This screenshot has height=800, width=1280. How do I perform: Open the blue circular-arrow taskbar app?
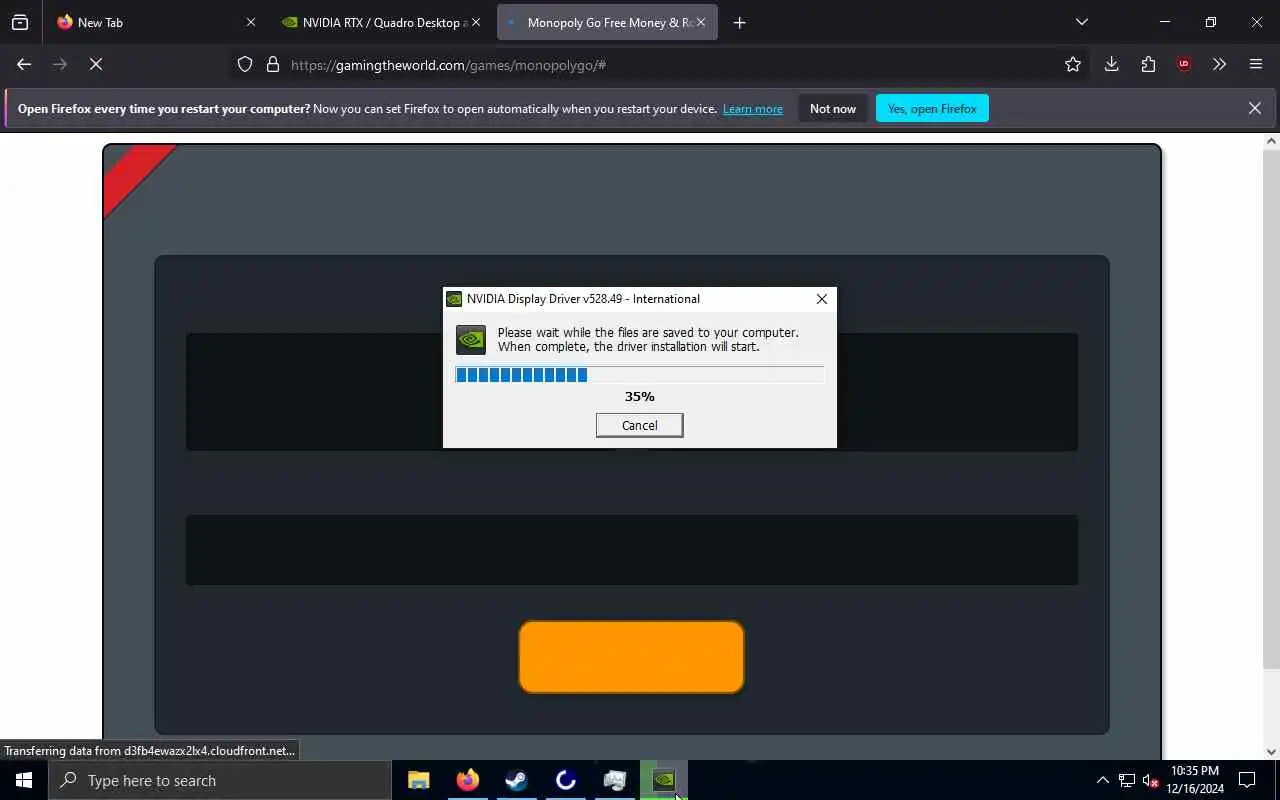566,780
